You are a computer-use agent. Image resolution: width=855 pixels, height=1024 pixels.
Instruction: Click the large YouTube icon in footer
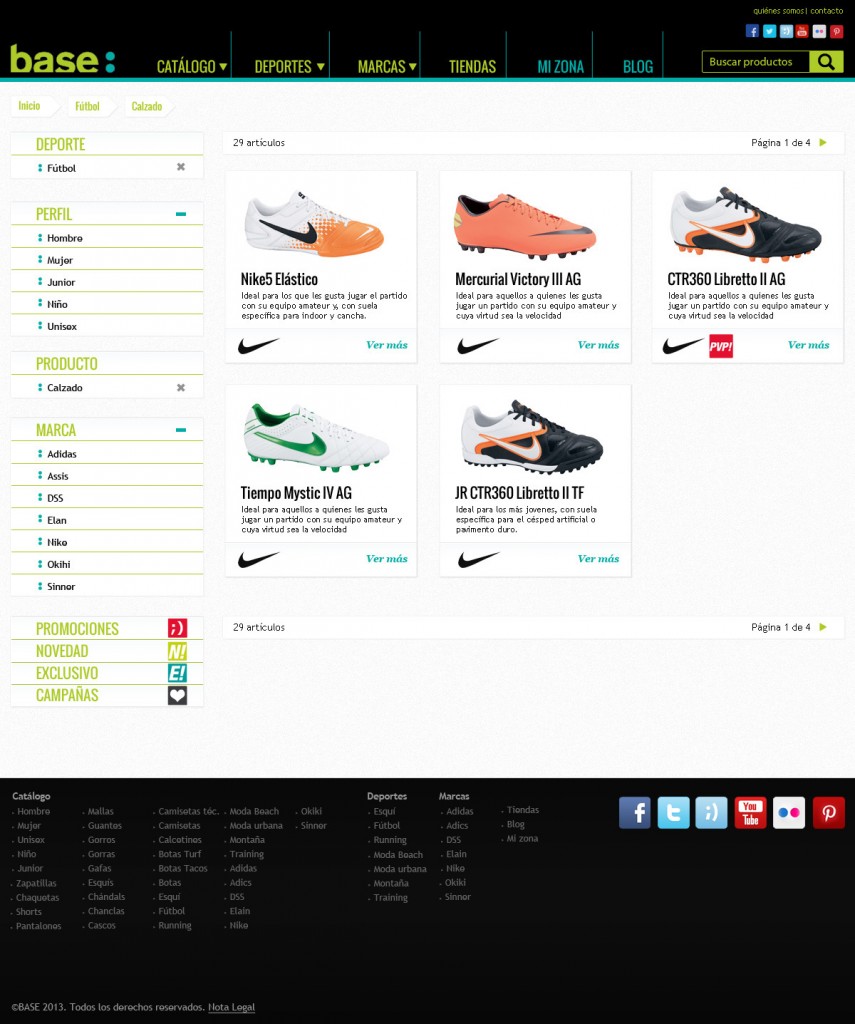[750, 812]
